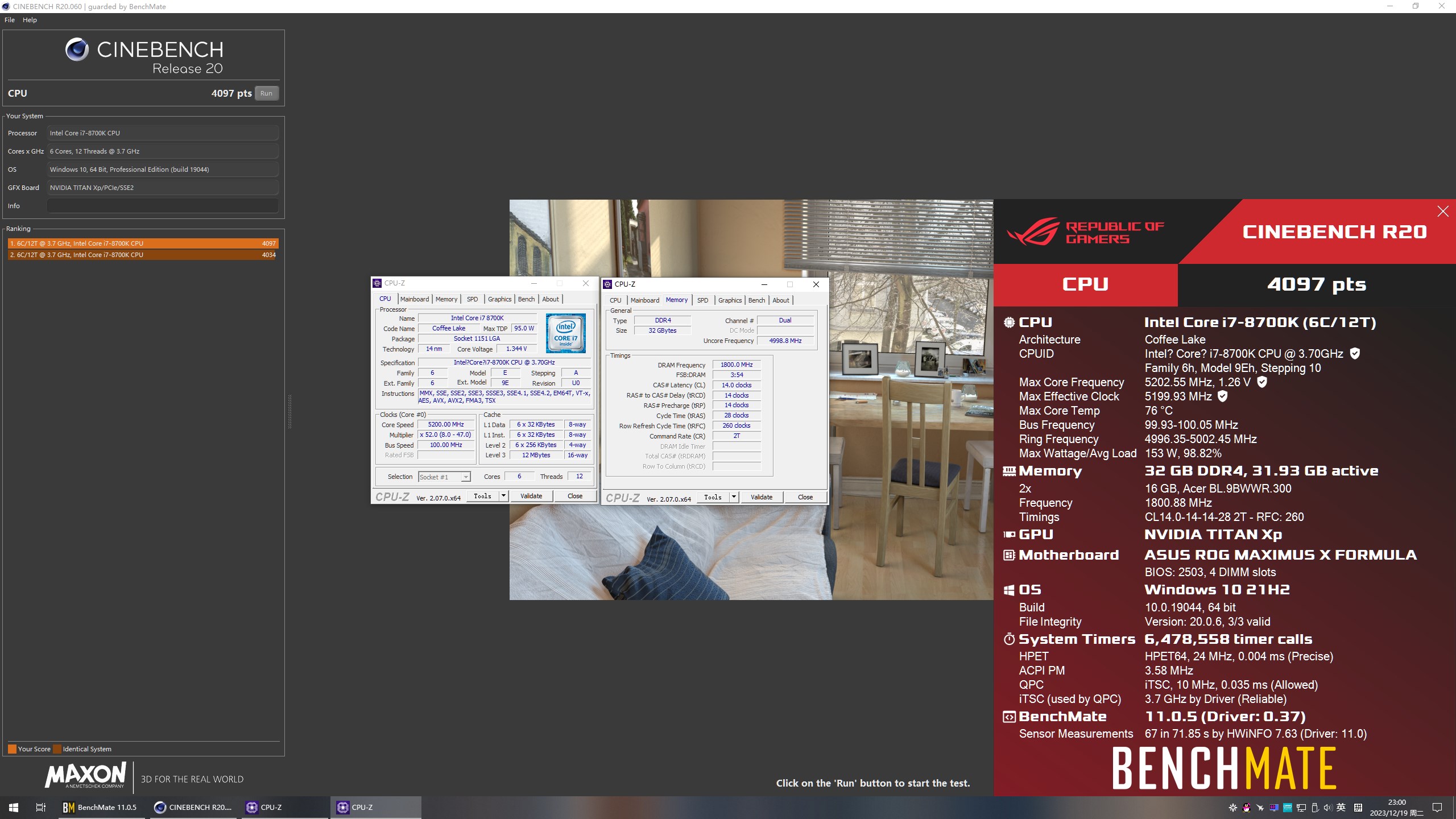
Task: Select ranking row 1 with score 4097
Action: tap(143, 243)
